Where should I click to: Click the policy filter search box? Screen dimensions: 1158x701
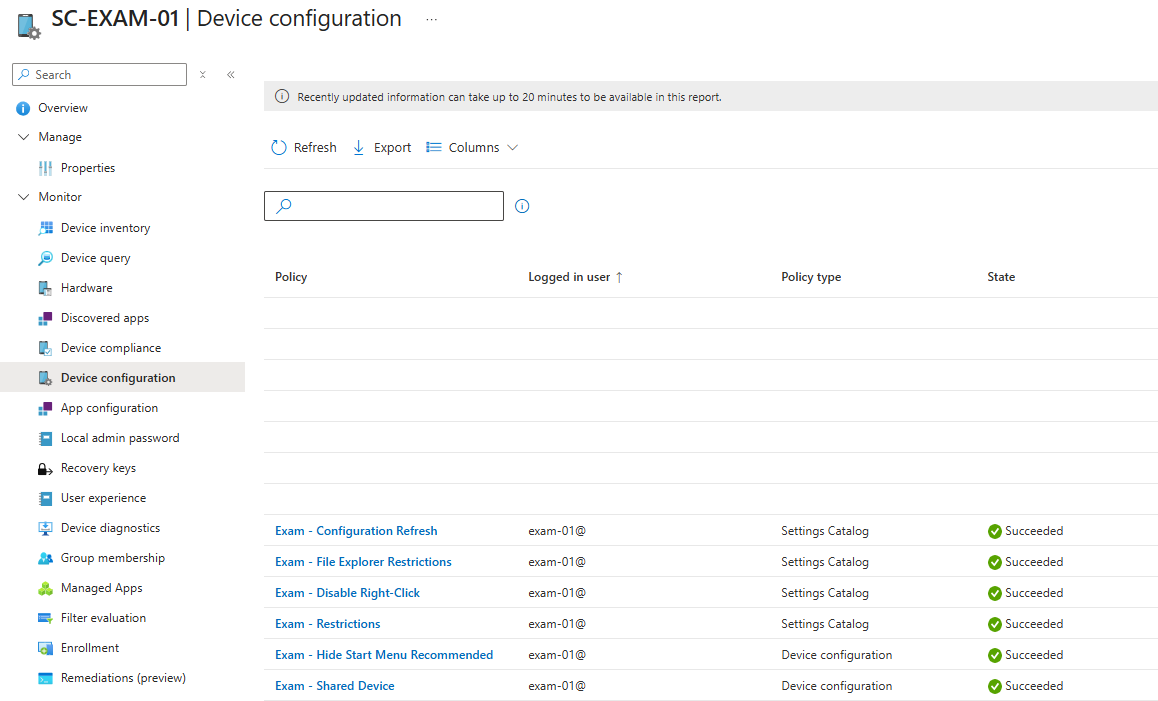coord(384,206)
